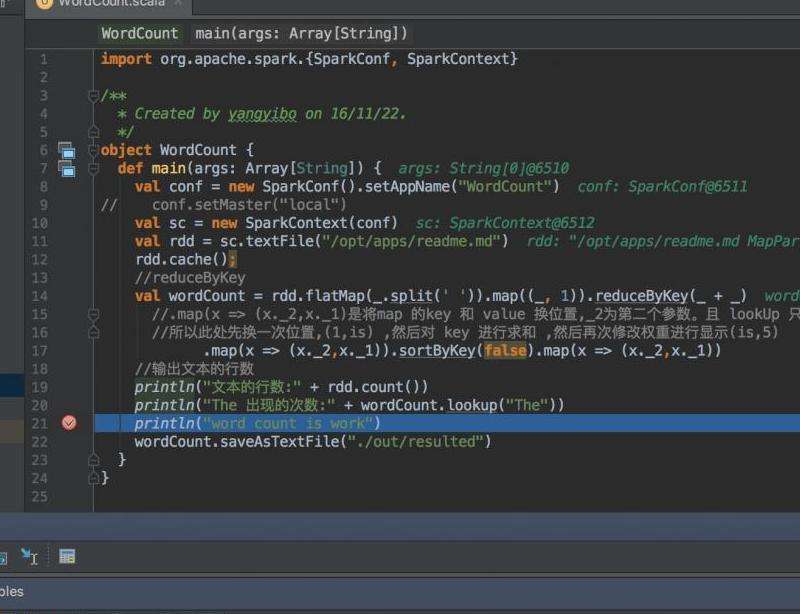This screenshot has width=800, height=614.
Task: Click the underlined author name yangyibo
Action: point(262,114)
